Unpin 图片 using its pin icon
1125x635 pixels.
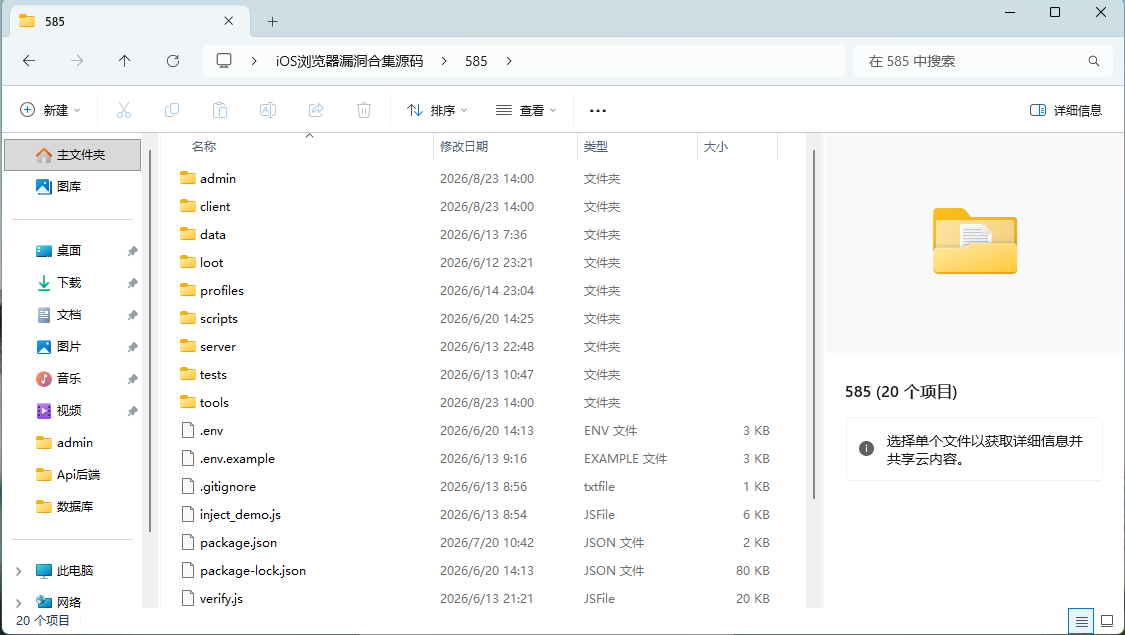tap(132, 347)
